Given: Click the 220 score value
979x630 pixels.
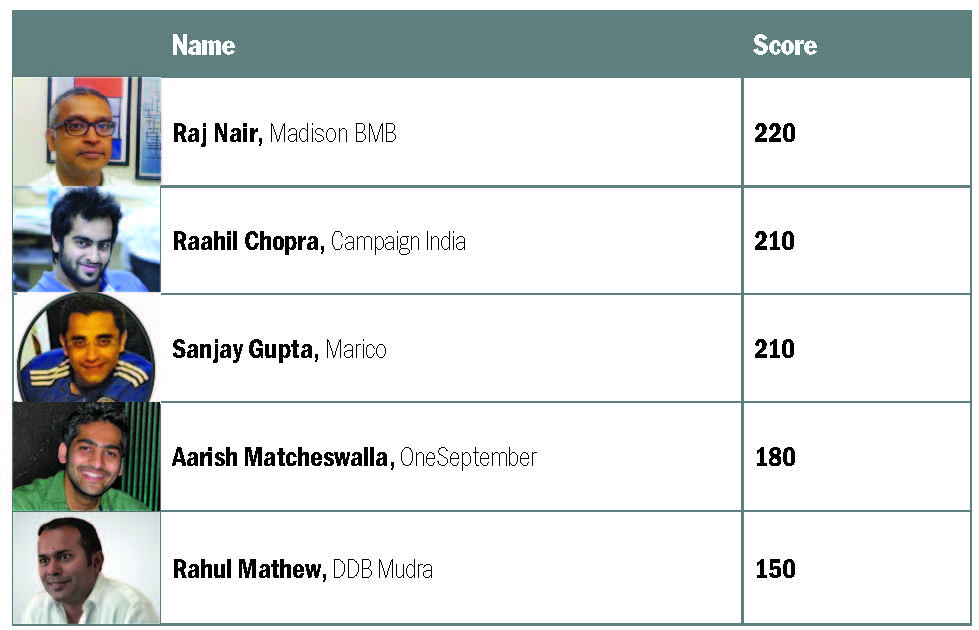Looking at the screenshot, I should pyautogui.click(x=775, y=133).
